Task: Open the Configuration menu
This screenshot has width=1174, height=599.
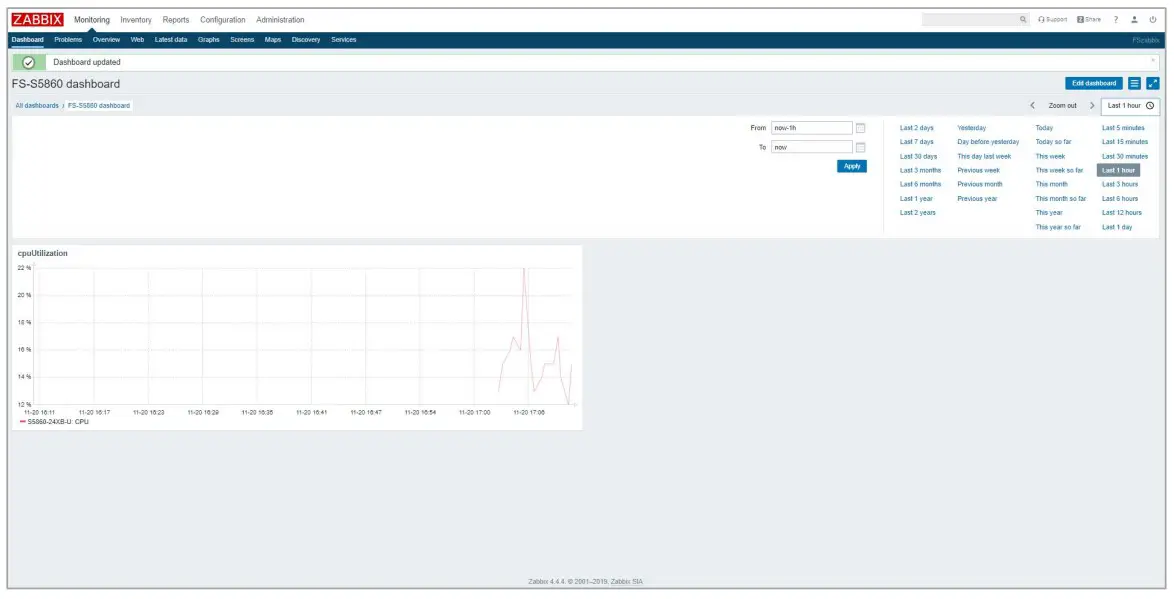Action: [222, 19]
